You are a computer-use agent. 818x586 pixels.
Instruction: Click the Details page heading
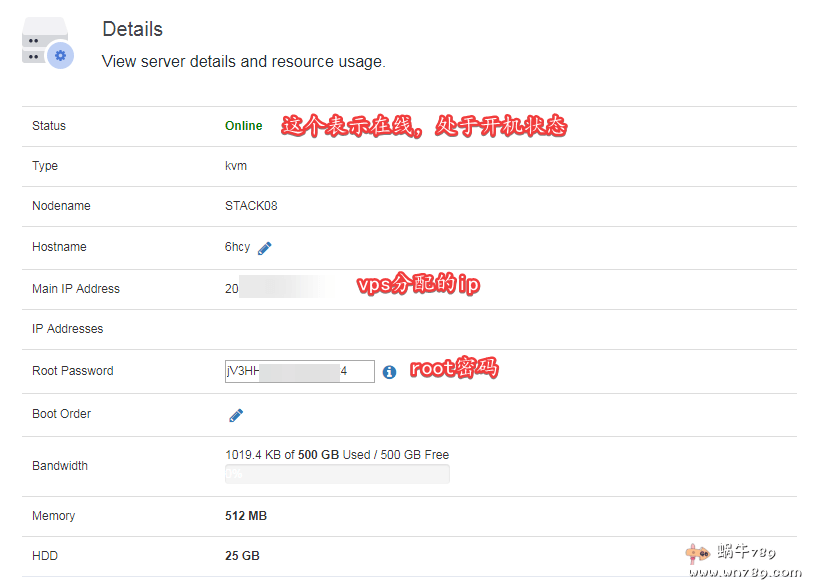(132, 29)
